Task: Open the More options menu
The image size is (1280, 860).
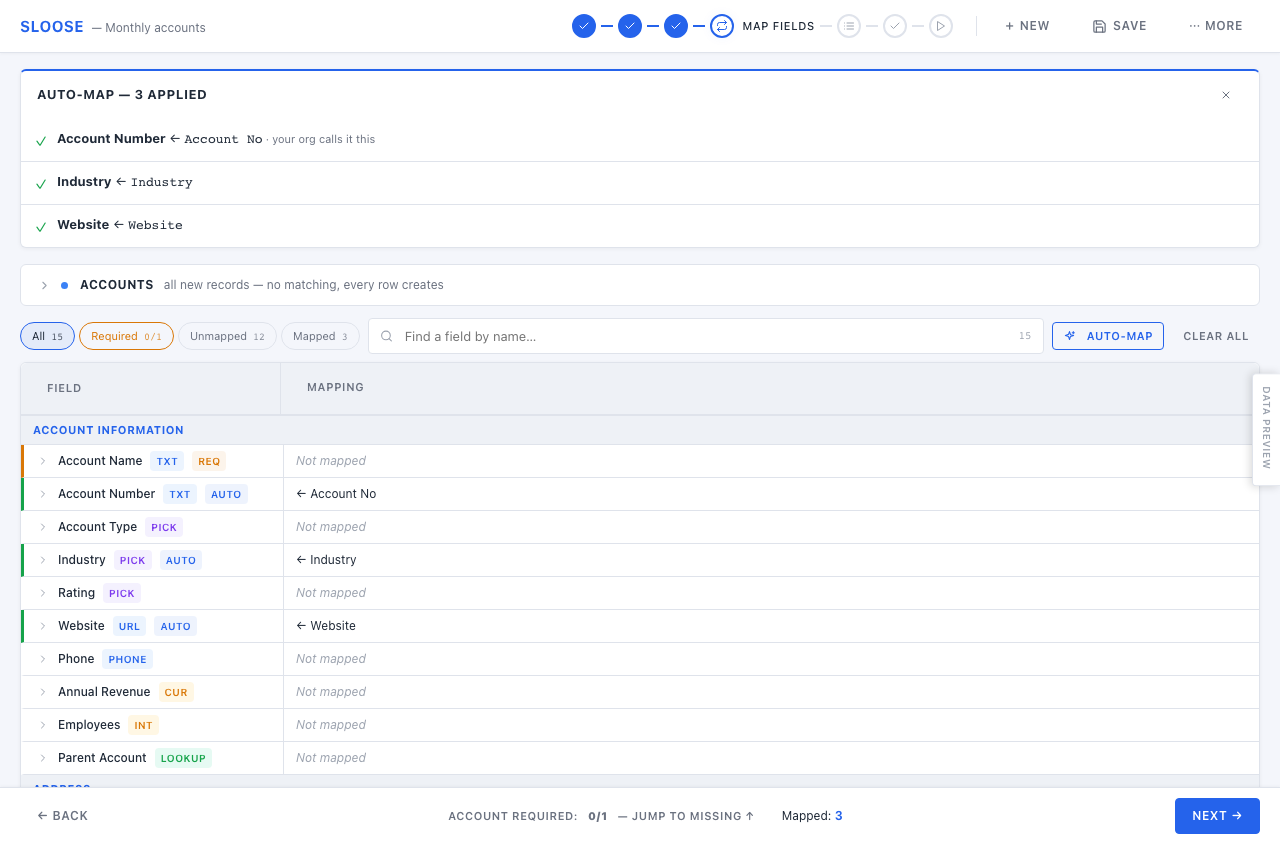Action: (x=1216, y=26)
